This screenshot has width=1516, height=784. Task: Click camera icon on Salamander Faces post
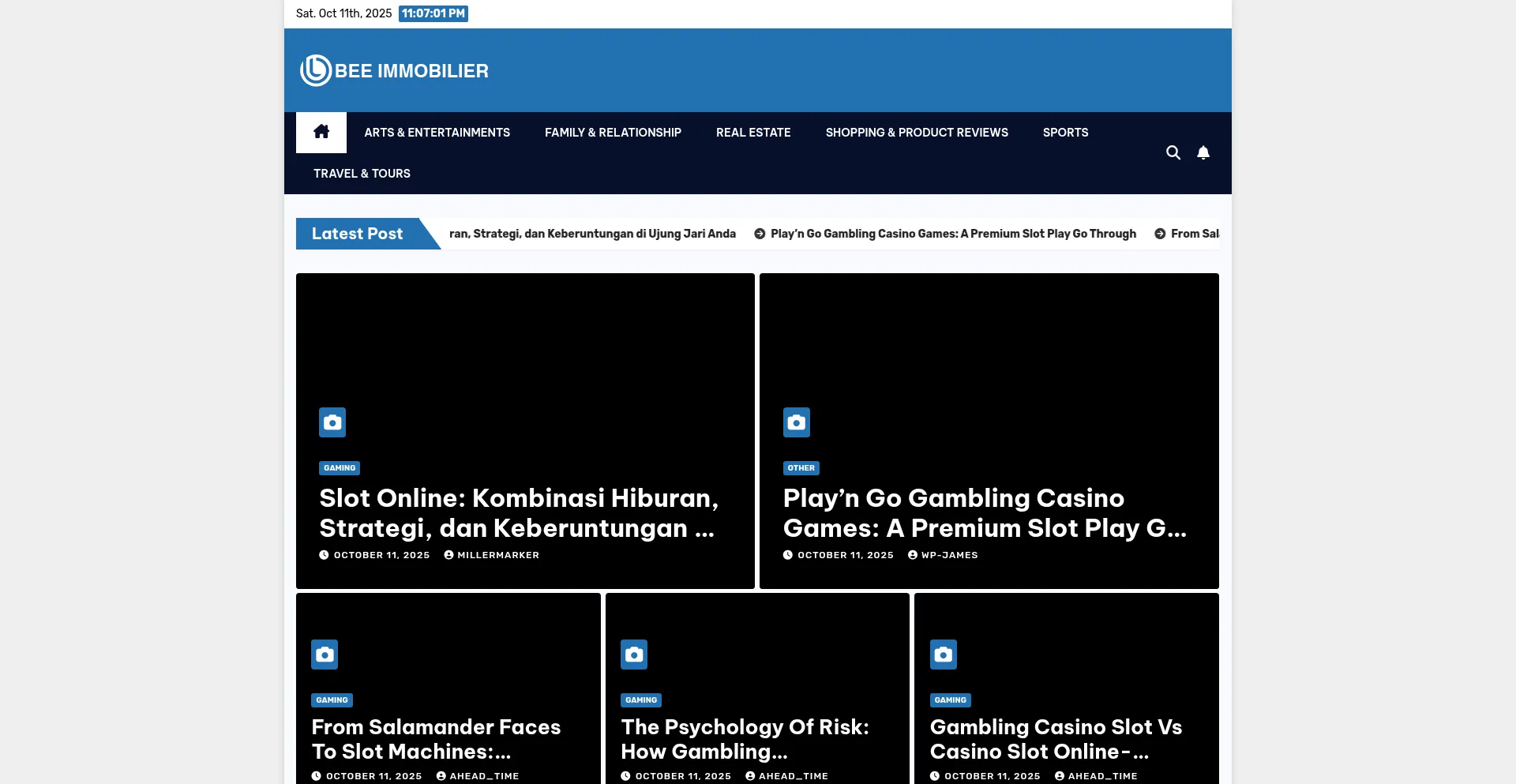[325, 655]
